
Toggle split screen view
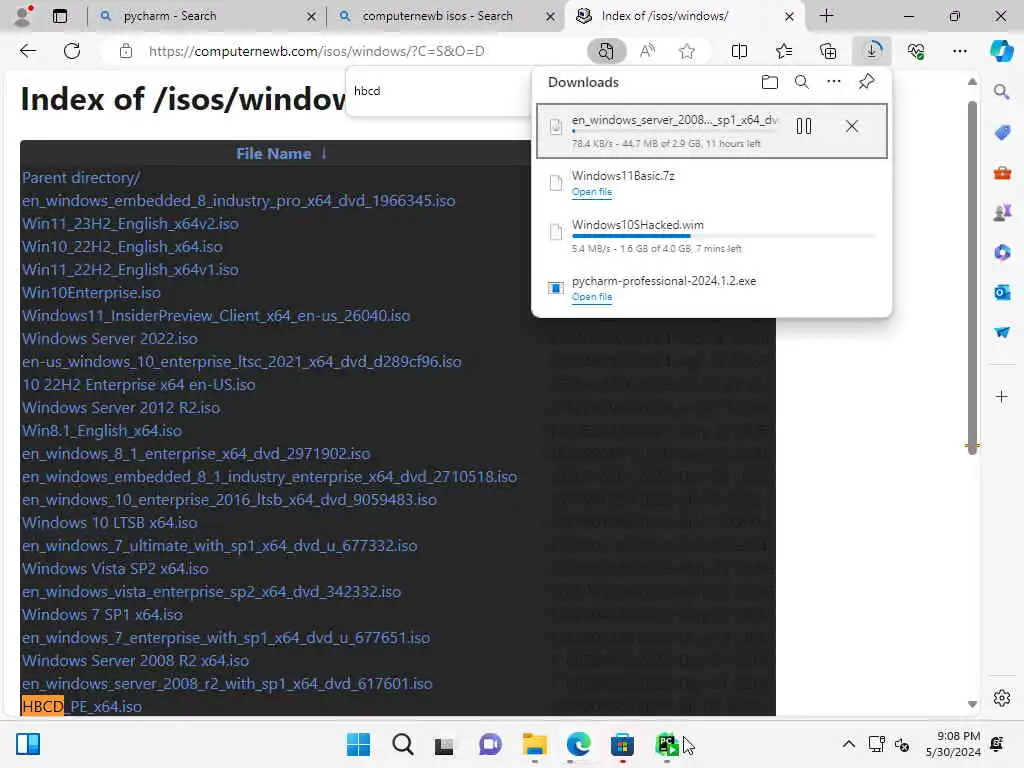coord(739,51)
